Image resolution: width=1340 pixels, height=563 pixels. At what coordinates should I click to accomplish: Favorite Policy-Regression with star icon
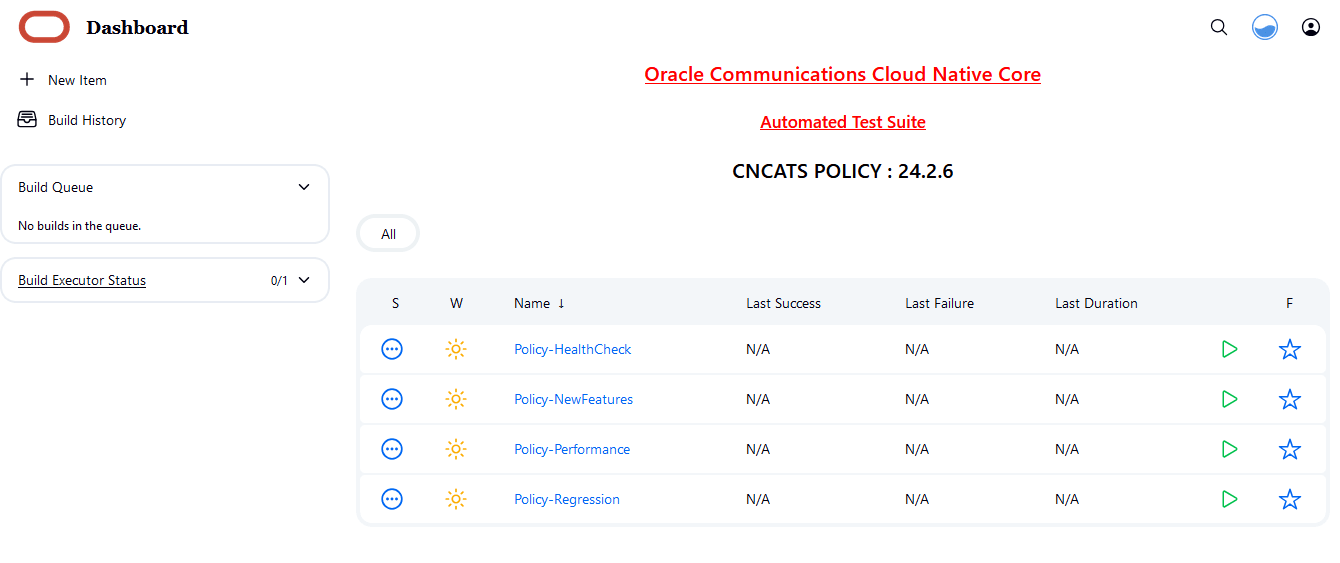1290,499
